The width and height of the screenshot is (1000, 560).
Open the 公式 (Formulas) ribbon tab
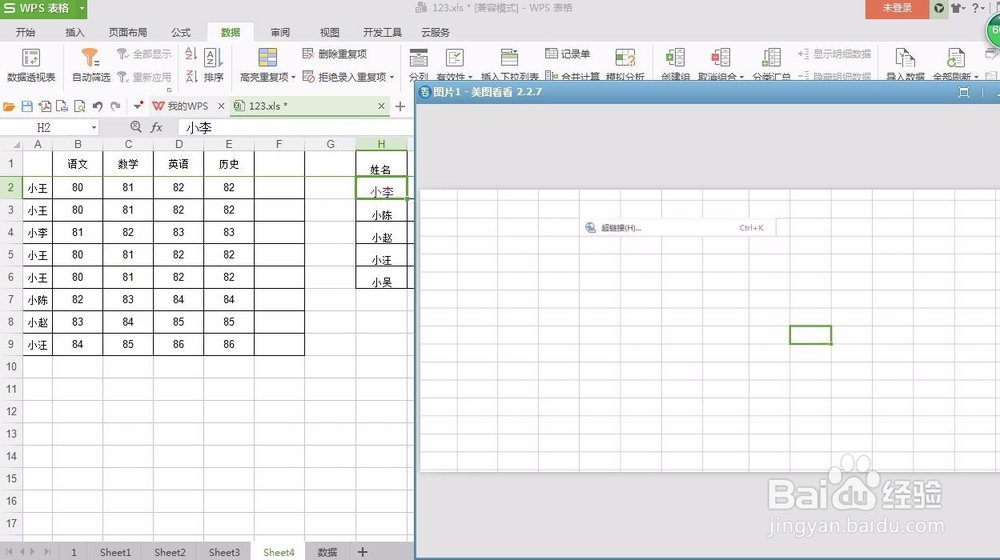180,33
